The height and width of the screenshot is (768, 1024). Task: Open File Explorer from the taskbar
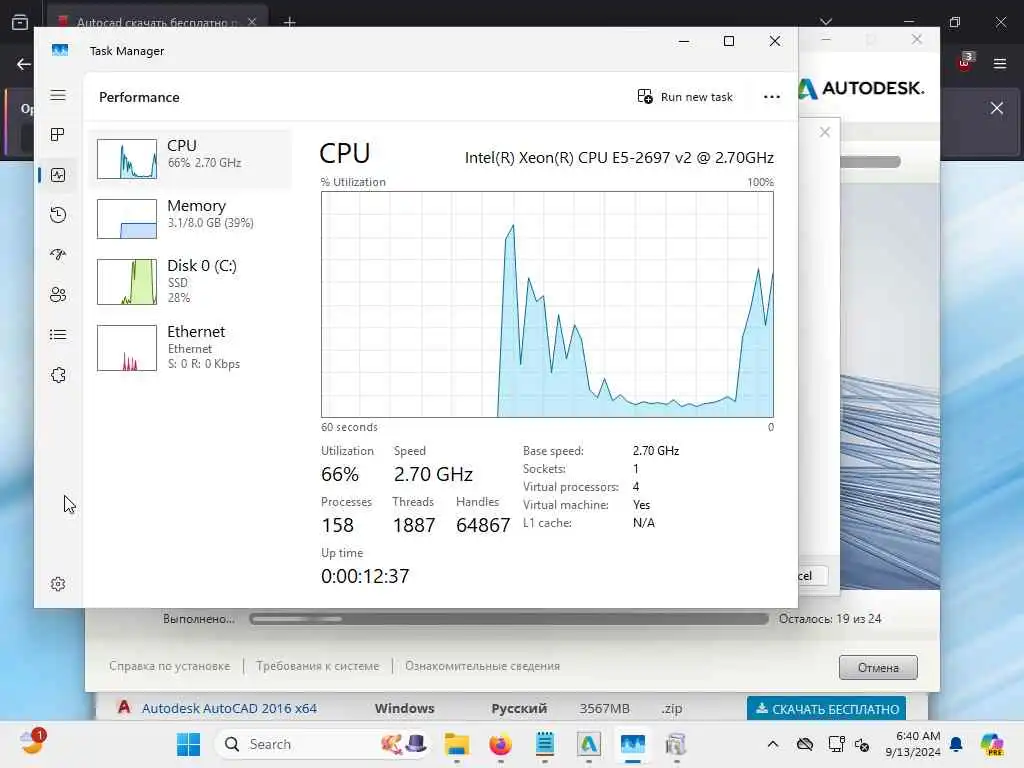pyautogui.click(x=456, y=744)
